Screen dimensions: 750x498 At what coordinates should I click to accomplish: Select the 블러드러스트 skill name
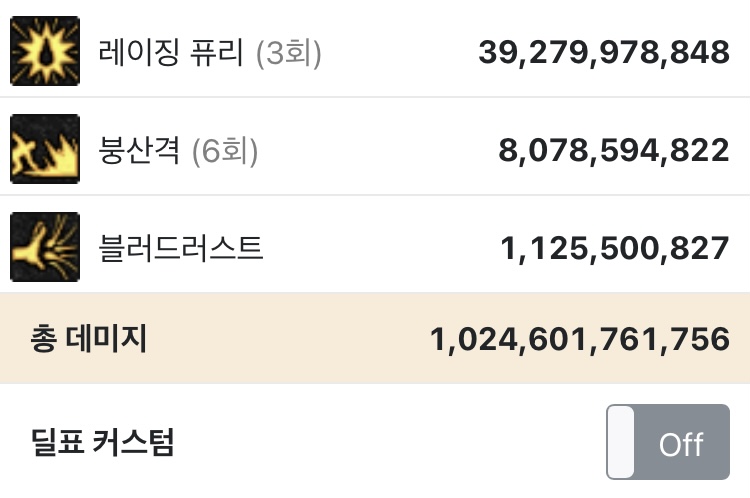pos(181,248)
